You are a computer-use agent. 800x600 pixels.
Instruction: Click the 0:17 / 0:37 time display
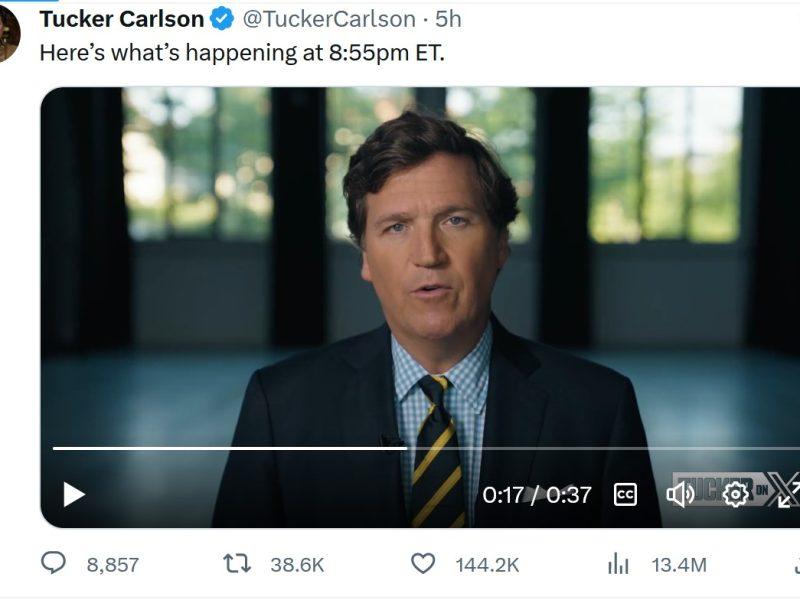tap(537, 495)
